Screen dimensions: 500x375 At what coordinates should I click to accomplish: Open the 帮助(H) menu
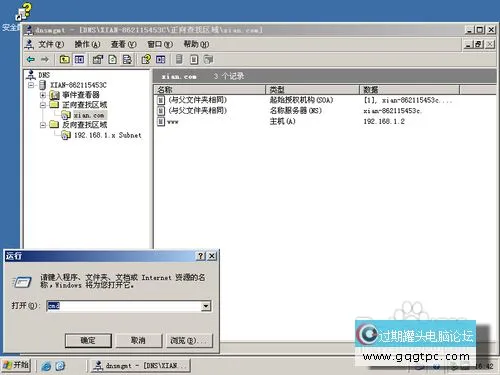pyautogui.click(x=196, y=44)
